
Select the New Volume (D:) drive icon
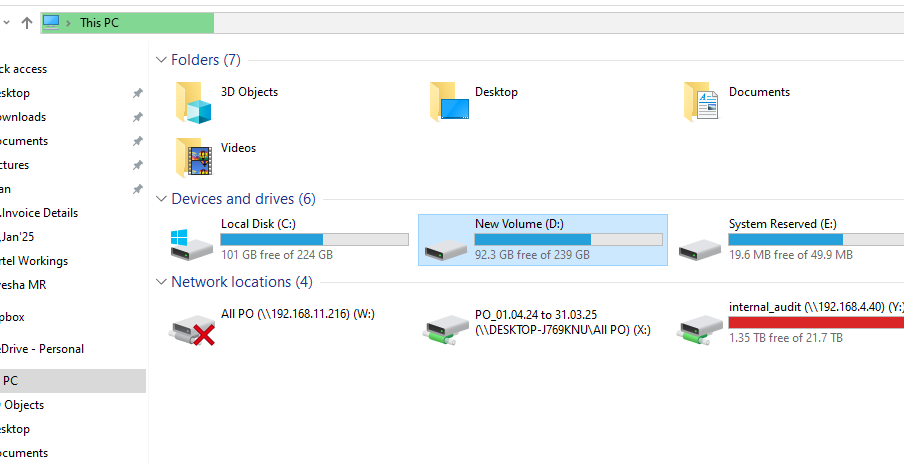[446, 249]
